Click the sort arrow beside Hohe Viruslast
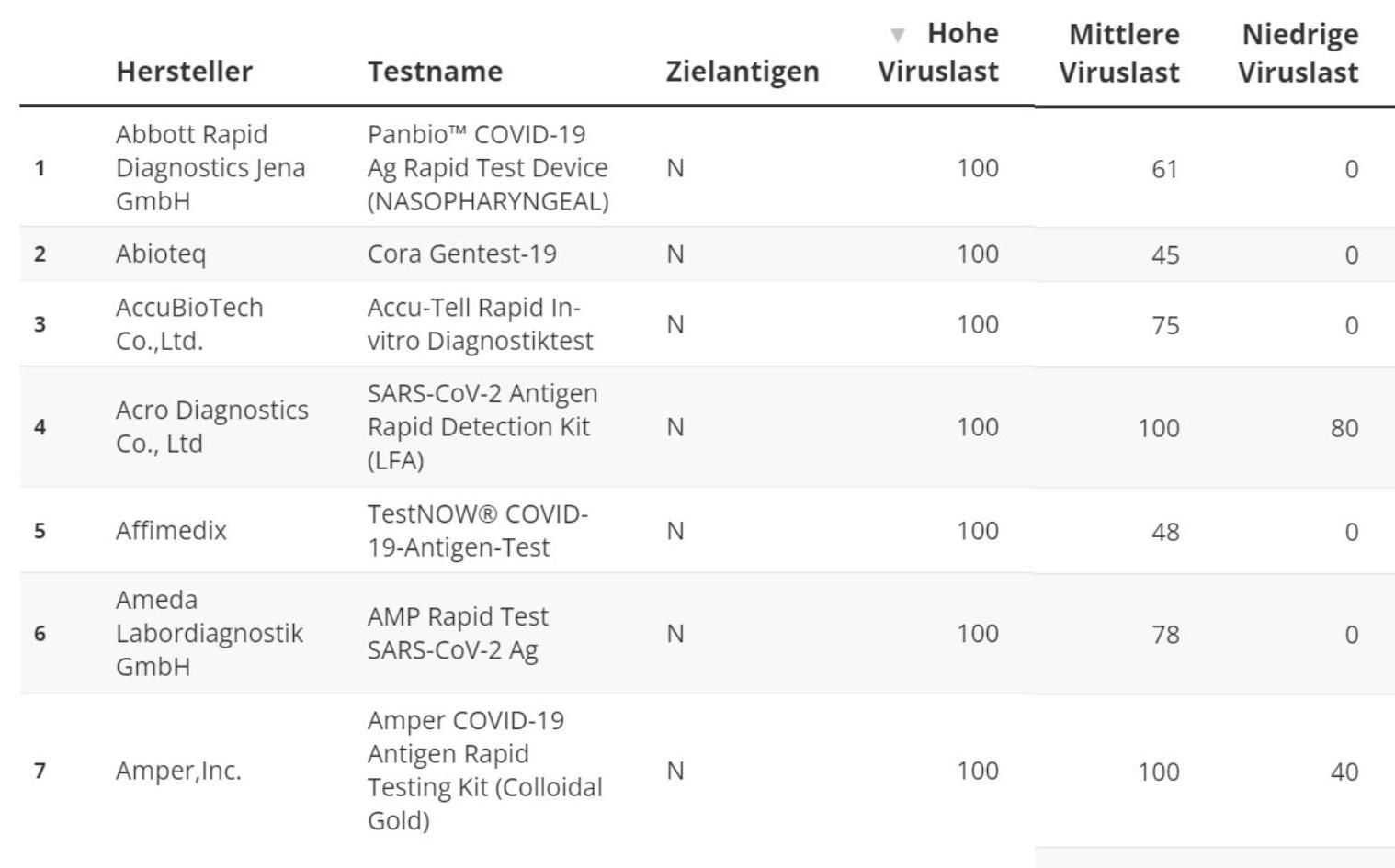The width and height of the screenshot is (1395, 868). 897,36
